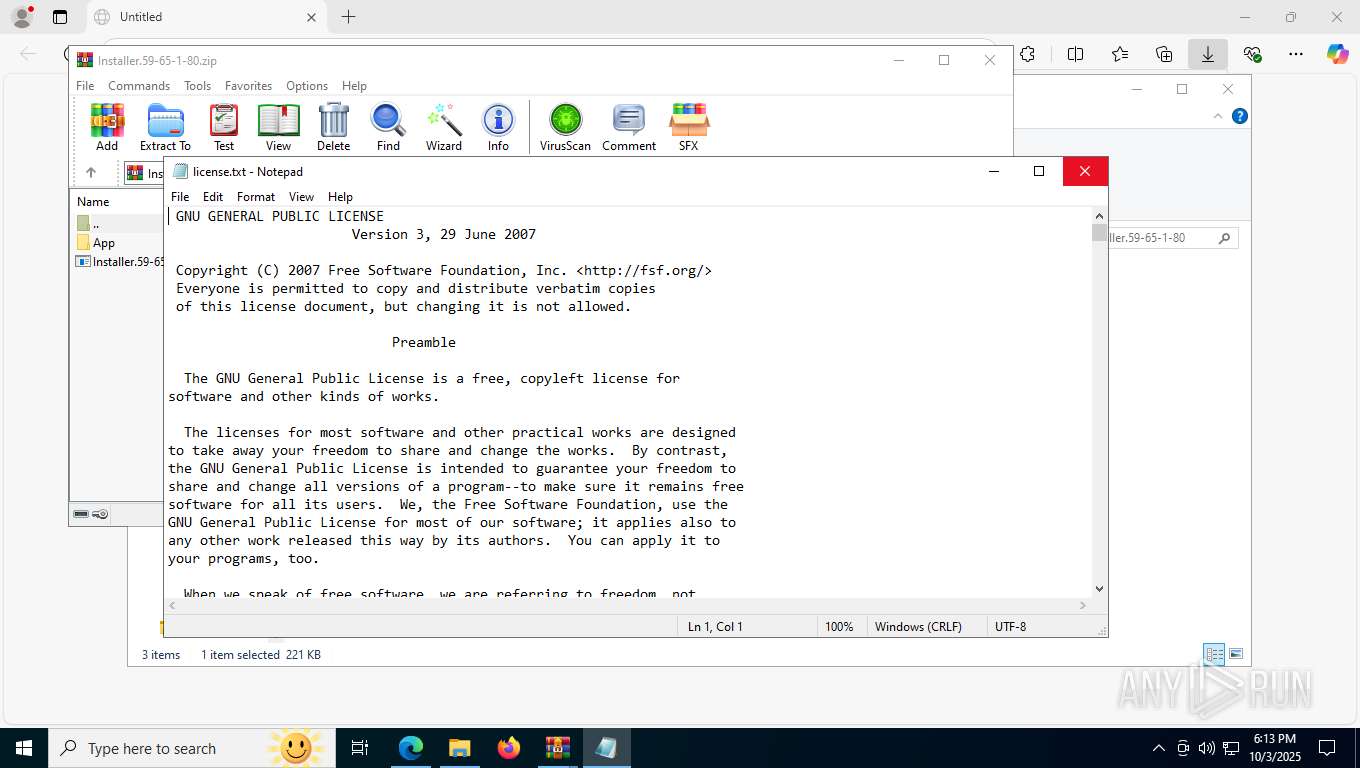Open the WinRAR Tools menu

pyautogui.click(x=197, y=86)
